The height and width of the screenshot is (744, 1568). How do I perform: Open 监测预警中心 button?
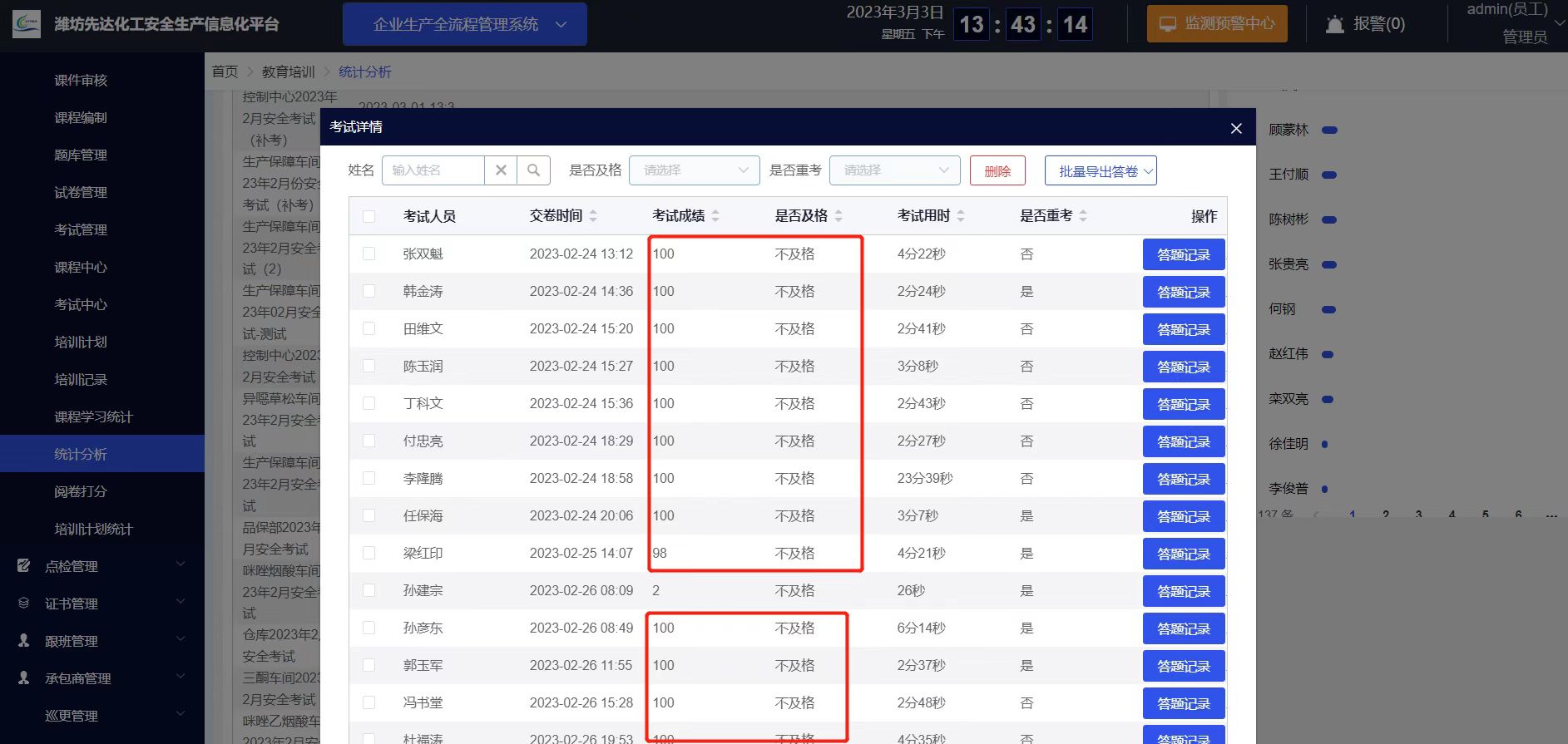coord(1217,24)
